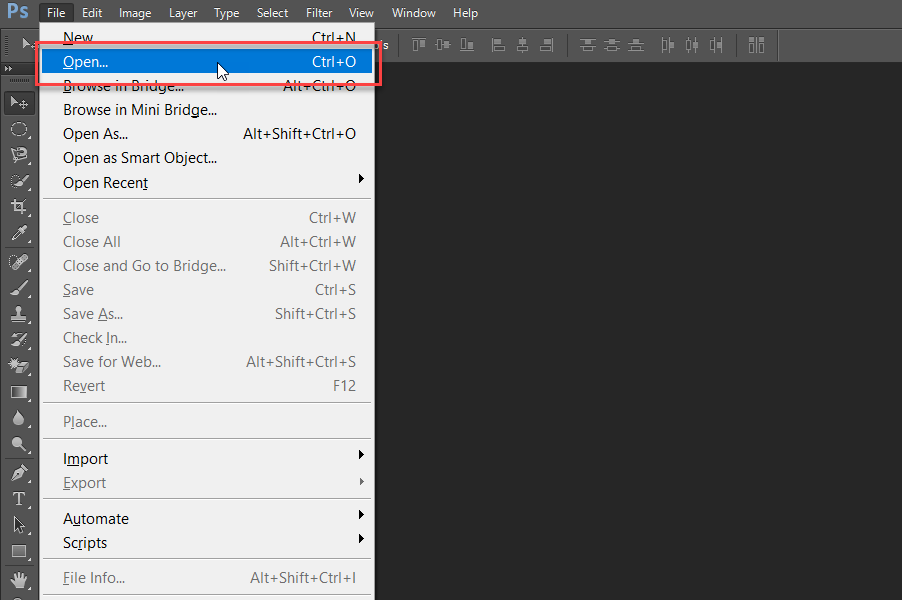Activate the Pen tool
Image resolution: width=902 pixels, height=600 pixels.
pyautogui.click(x=19, y=472)
